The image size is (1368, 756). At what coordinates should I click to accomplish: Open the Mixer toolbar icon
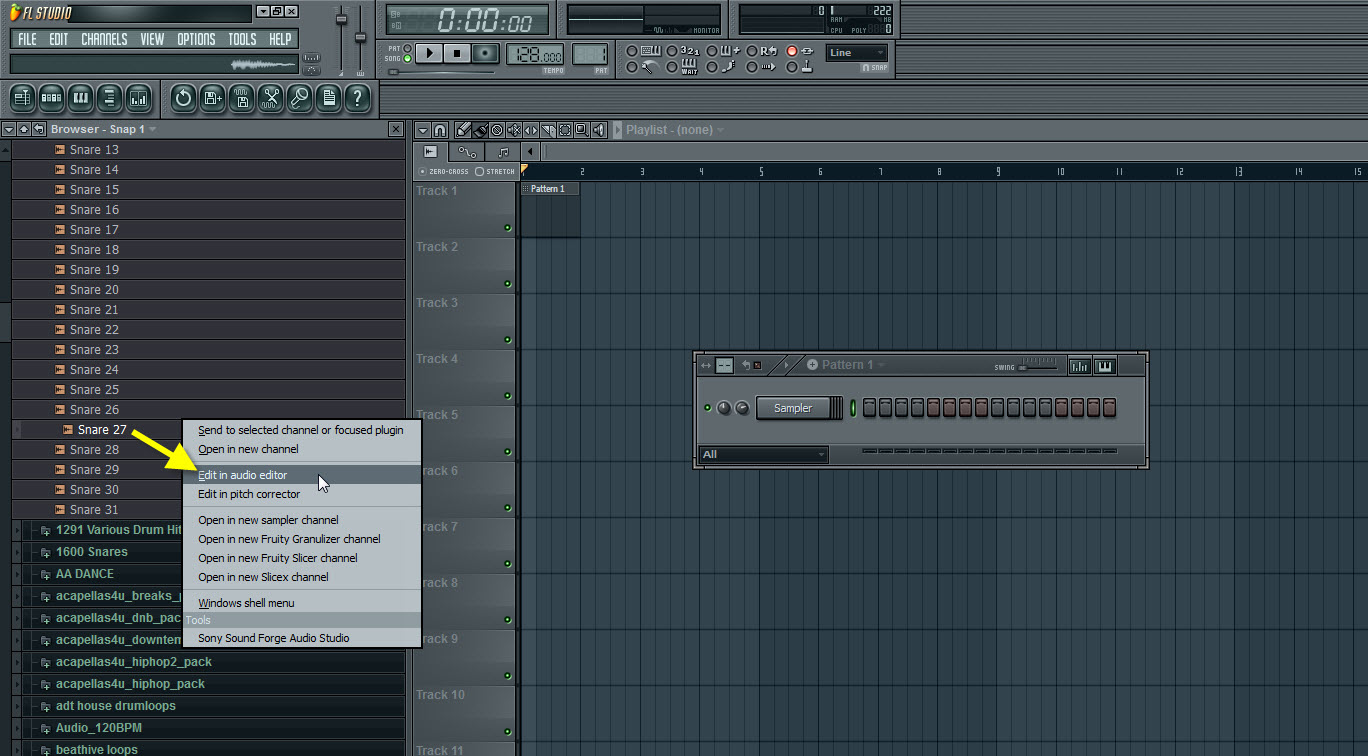pos(138,97)
